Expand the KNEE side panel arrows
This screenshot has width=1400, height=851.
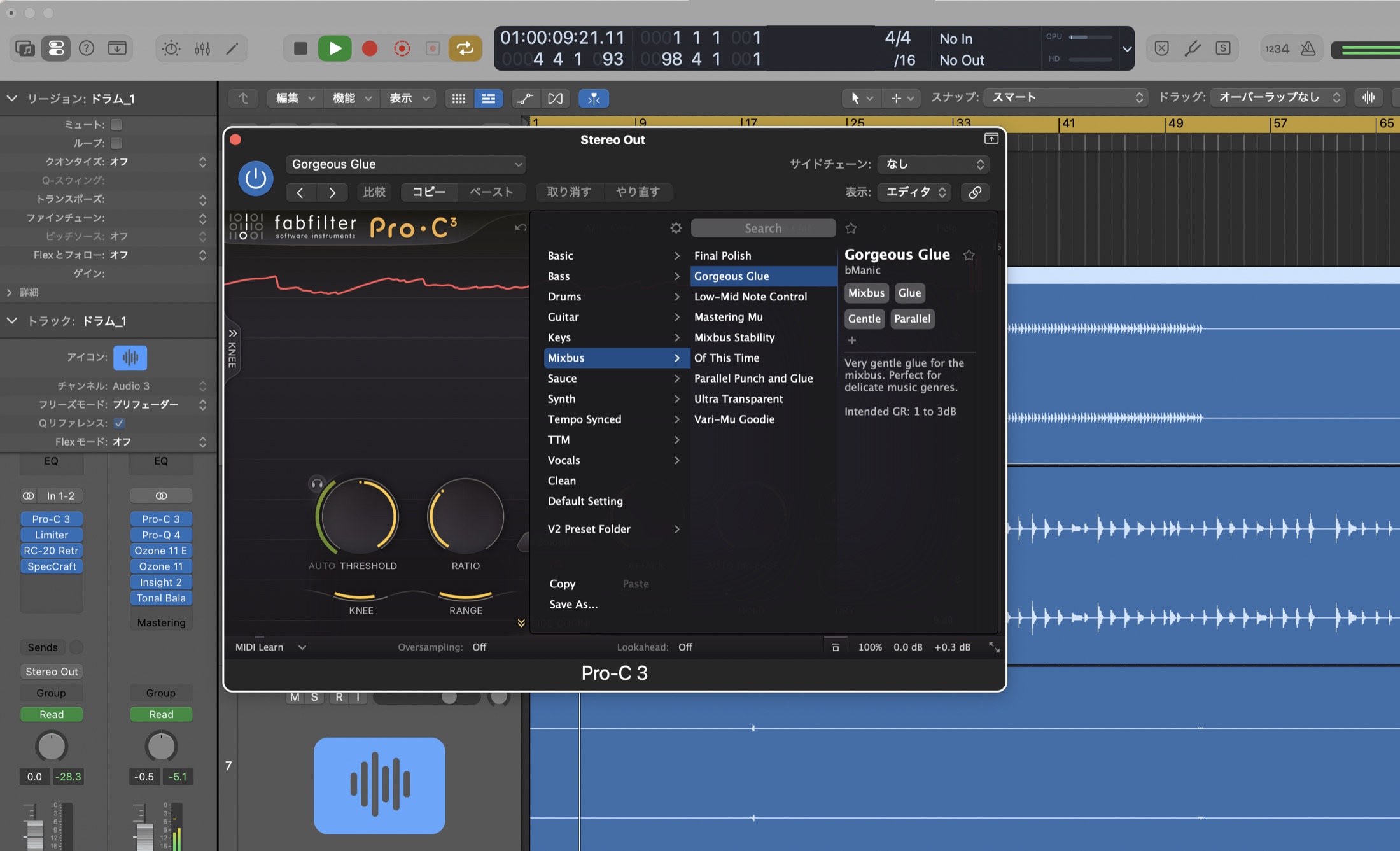[233, 333]
